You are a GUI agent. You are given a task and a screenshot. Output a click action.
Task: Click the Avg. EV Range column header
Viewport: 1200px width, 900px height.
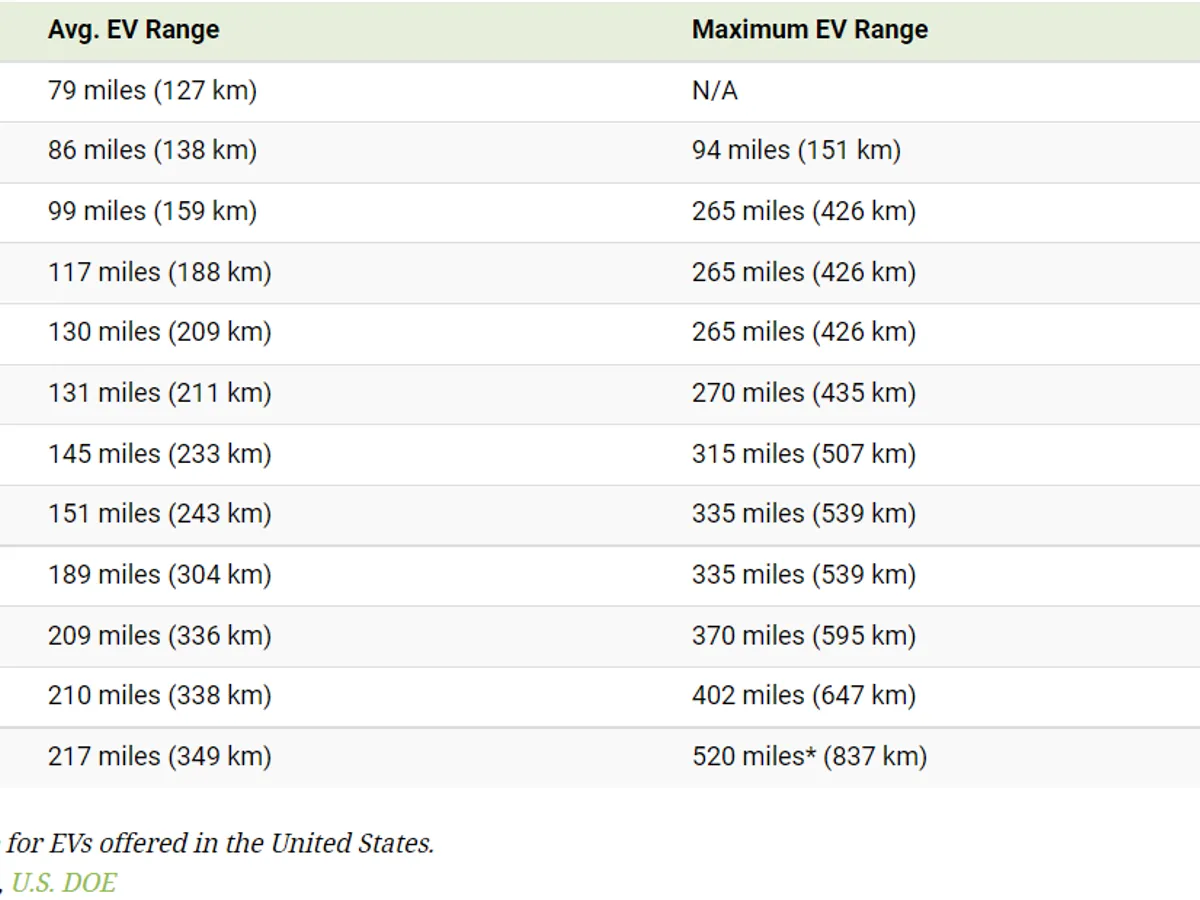click(133, 30)
